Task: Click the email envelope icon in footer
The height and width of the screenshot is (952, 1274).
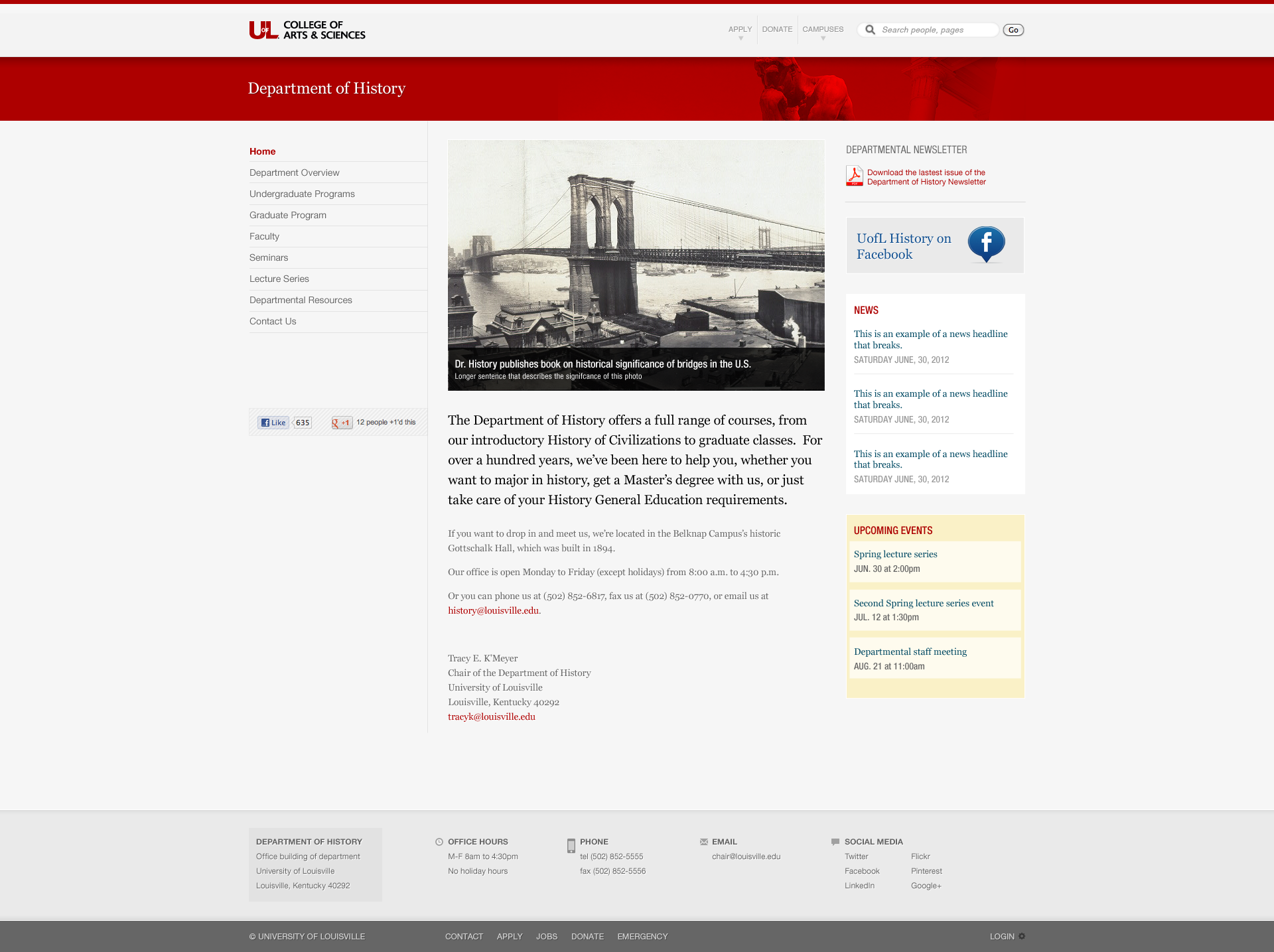Action: 703,842
